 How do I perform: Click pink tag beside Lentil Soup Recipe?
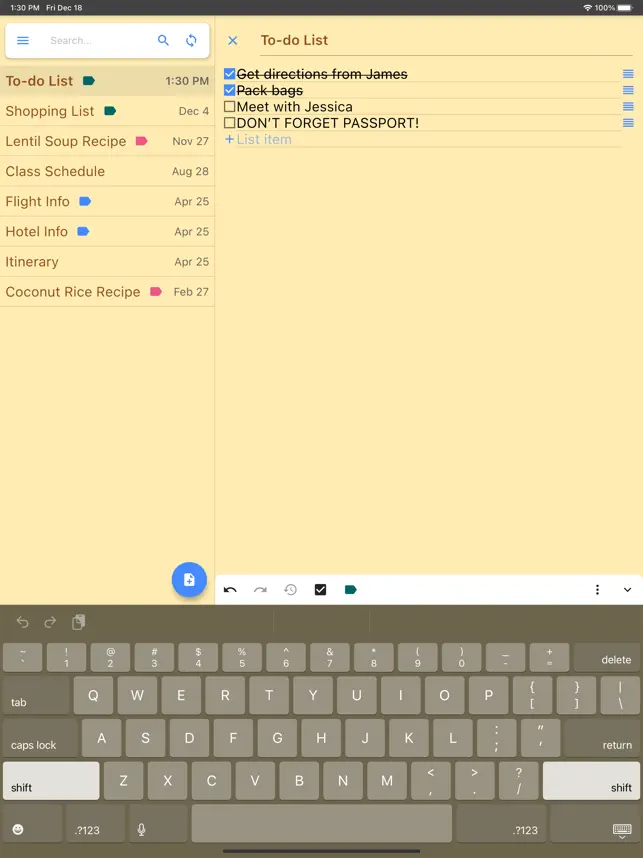[x=142, y=141]
